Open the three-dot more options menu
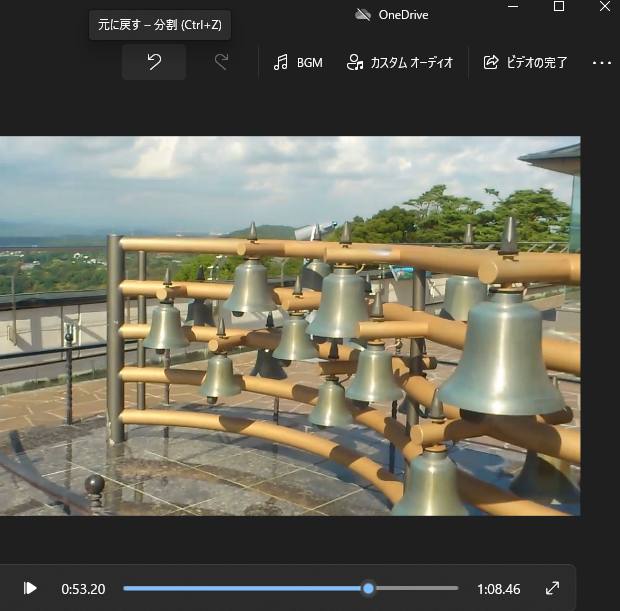The image size is (620, 611). click(x=601, y=62)
